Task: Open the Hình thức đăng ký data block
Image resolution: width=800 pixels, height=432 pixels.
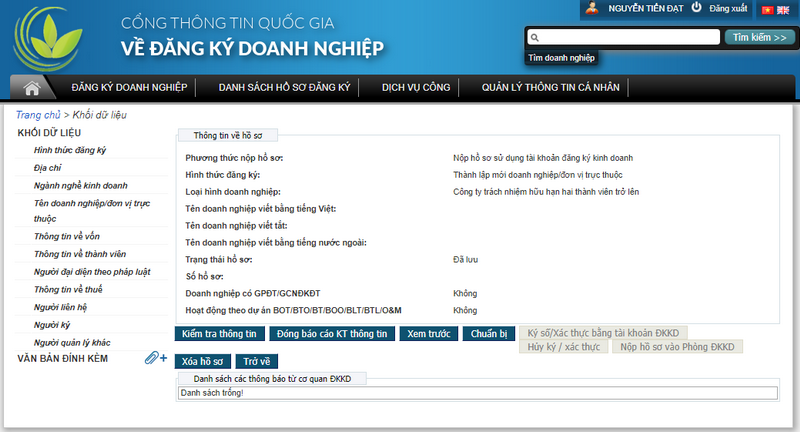Action: tap(70, 150)
